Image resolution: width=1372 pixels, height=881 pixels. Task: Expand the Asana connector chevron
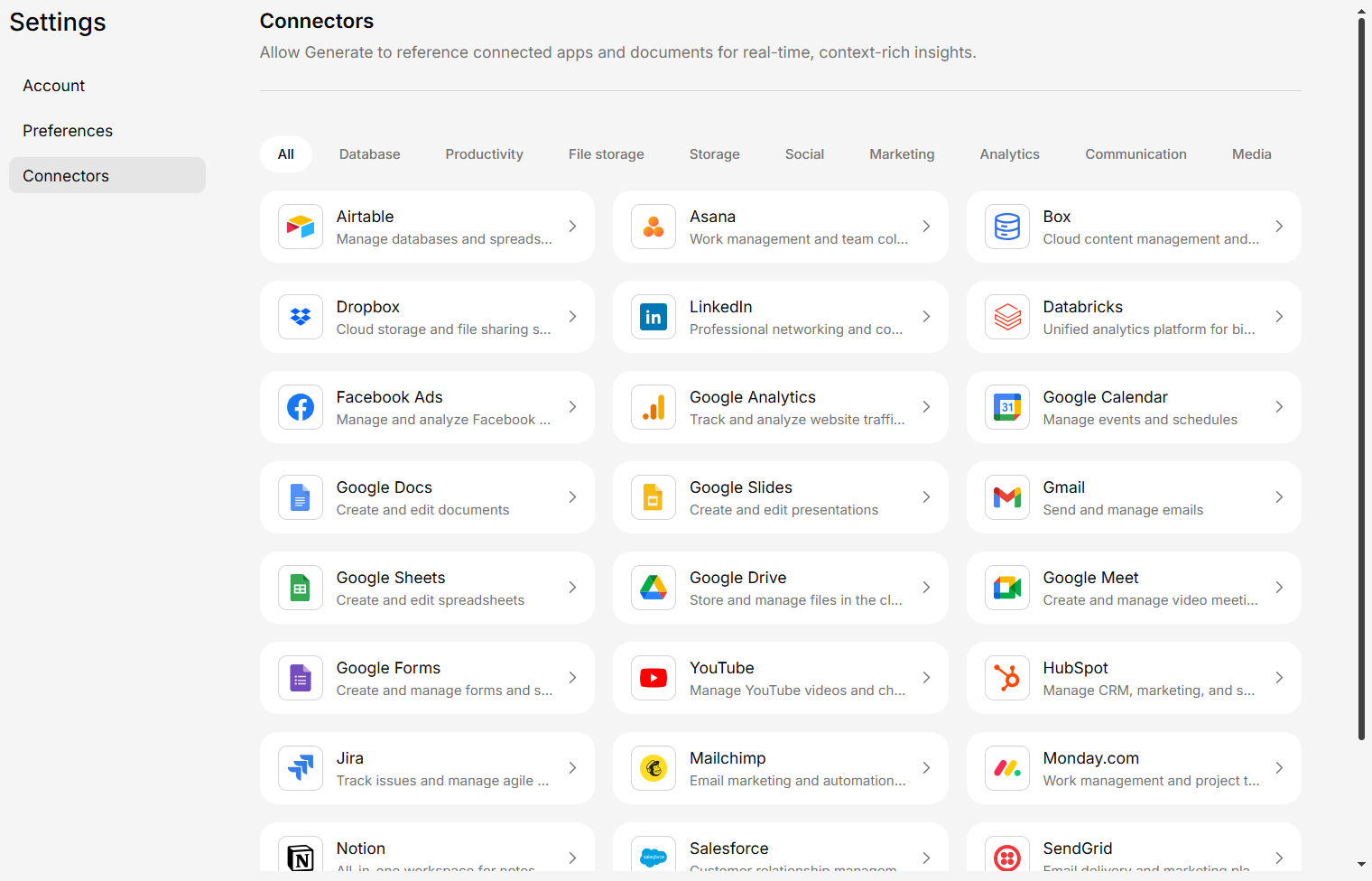926,227
